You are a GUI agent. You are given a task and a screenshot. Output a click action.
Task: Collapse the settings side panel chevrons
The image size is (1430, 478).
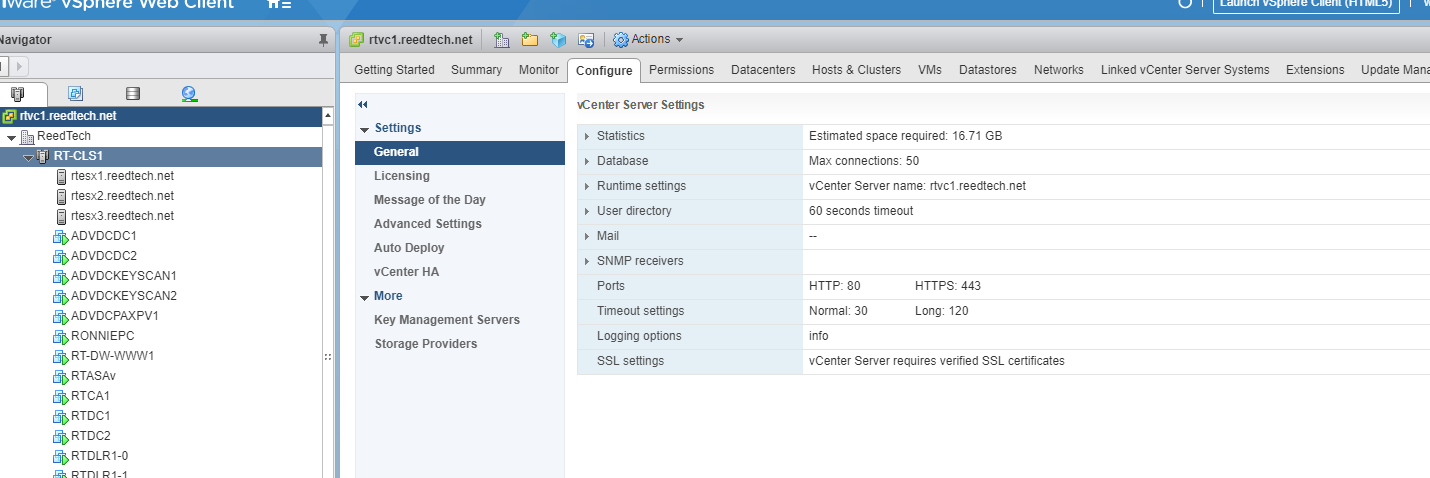(x=363, y=104)
